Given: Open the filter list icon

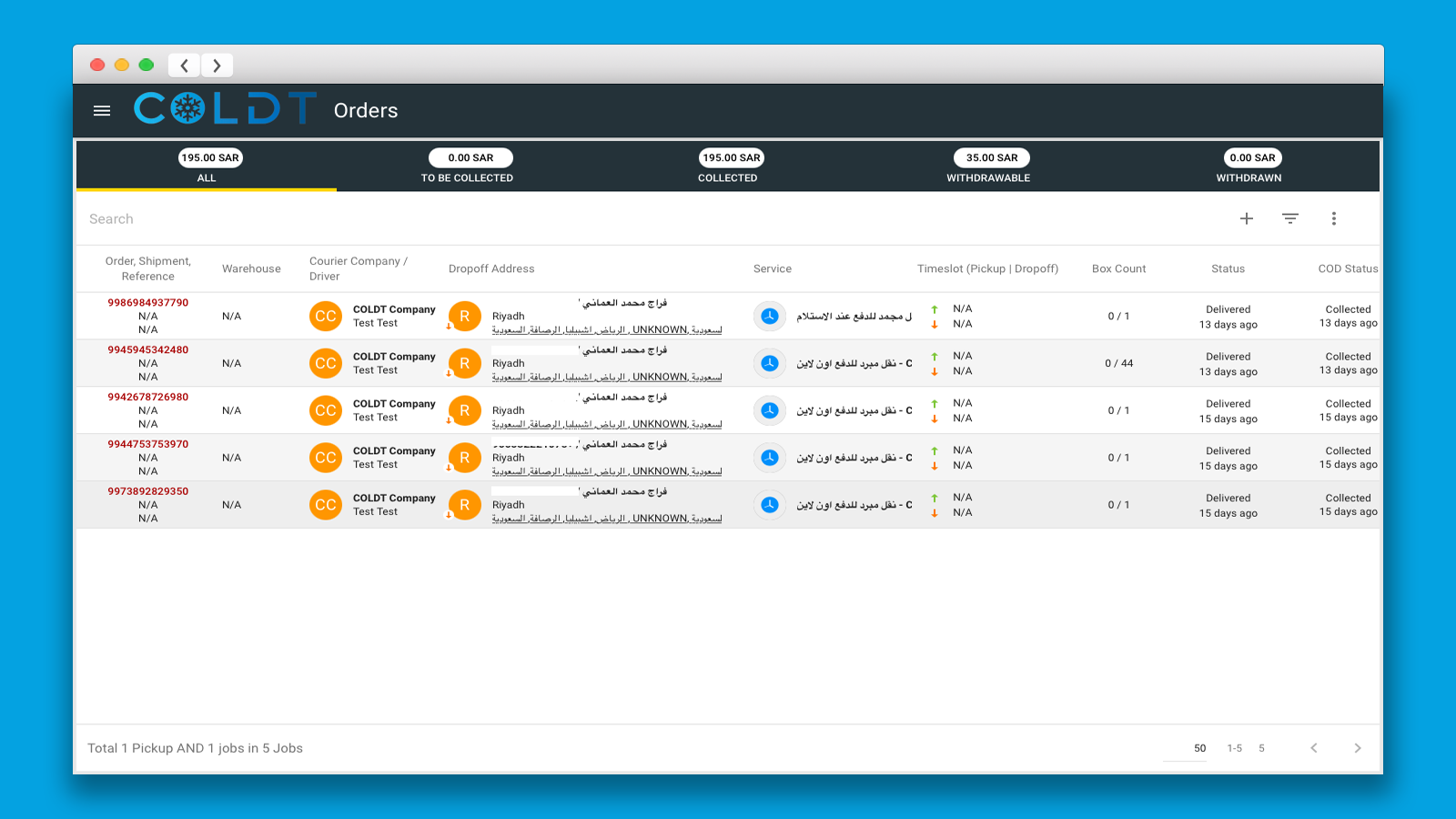Looking at the screenshot, I should [x=1290, y=218].
